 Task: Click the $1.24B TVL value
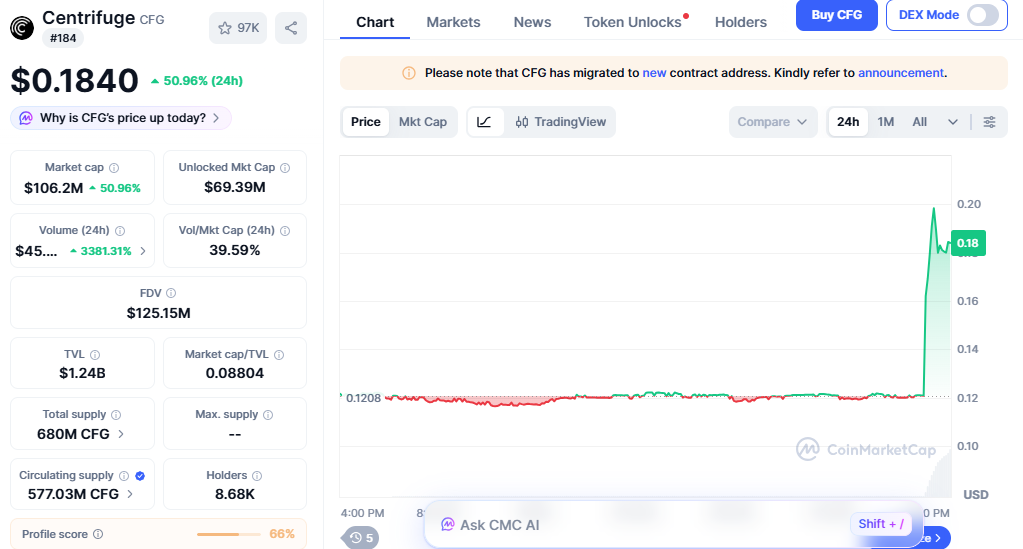point(82,373)
